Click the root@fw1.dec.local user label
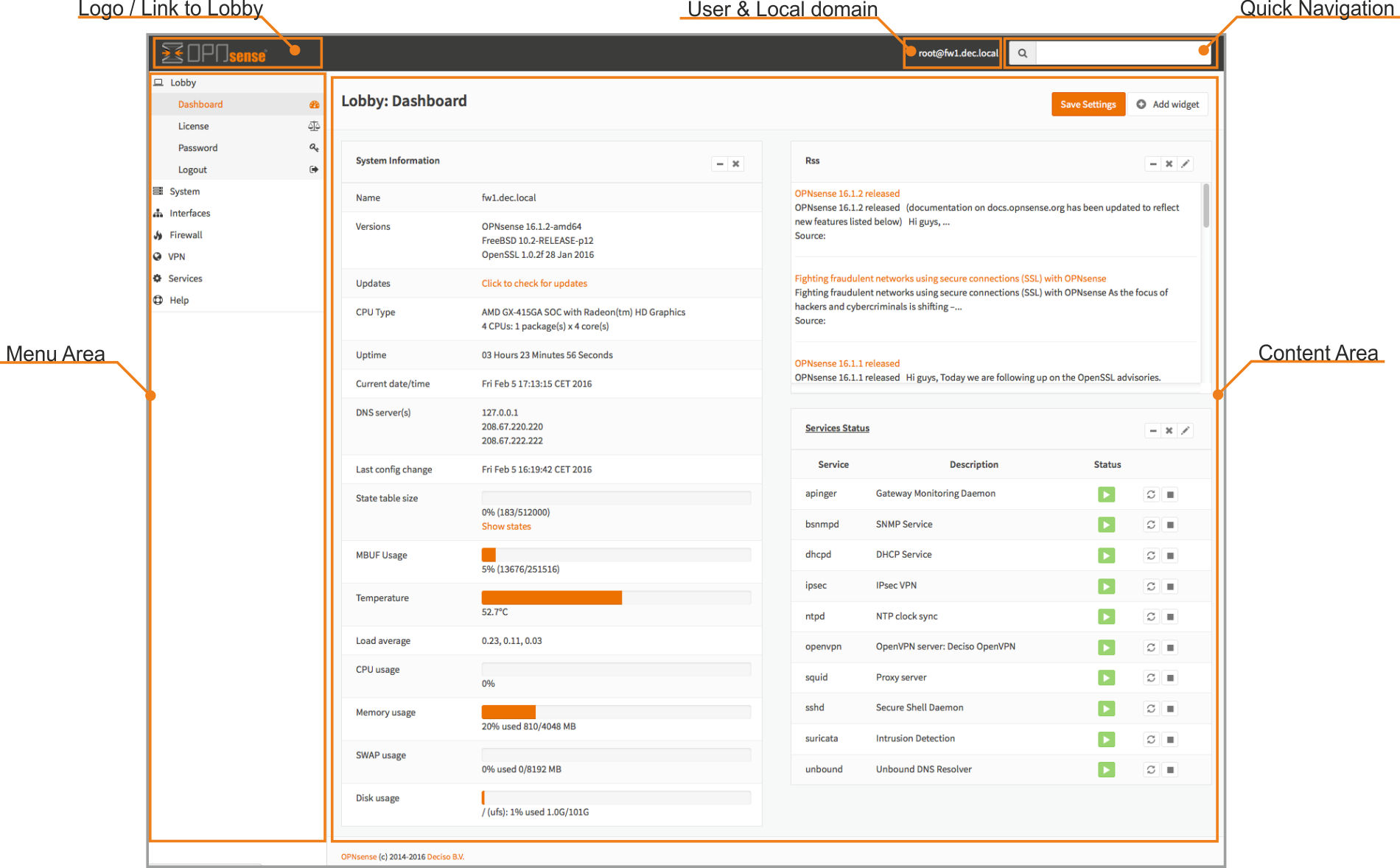The width and height of the screenshot is (1400, 868). tap(958, 53)
